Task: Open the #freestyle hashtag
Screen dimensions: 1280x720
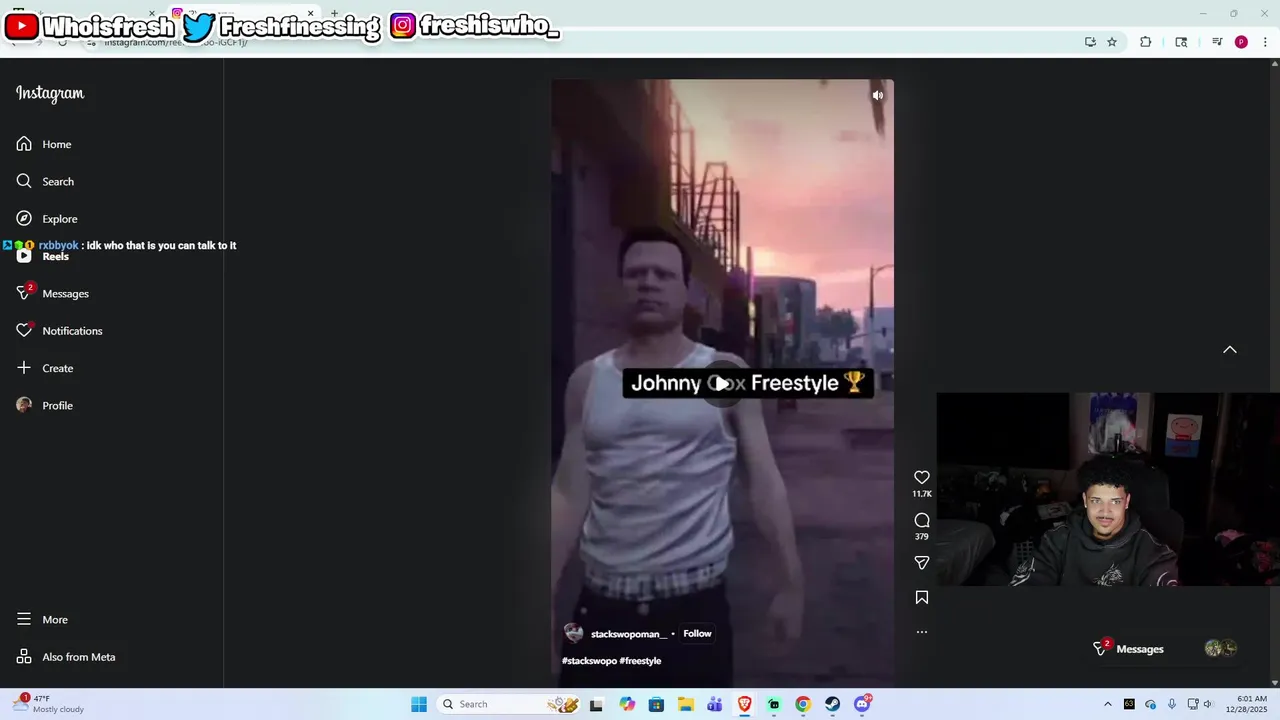Action: point(640,661)
